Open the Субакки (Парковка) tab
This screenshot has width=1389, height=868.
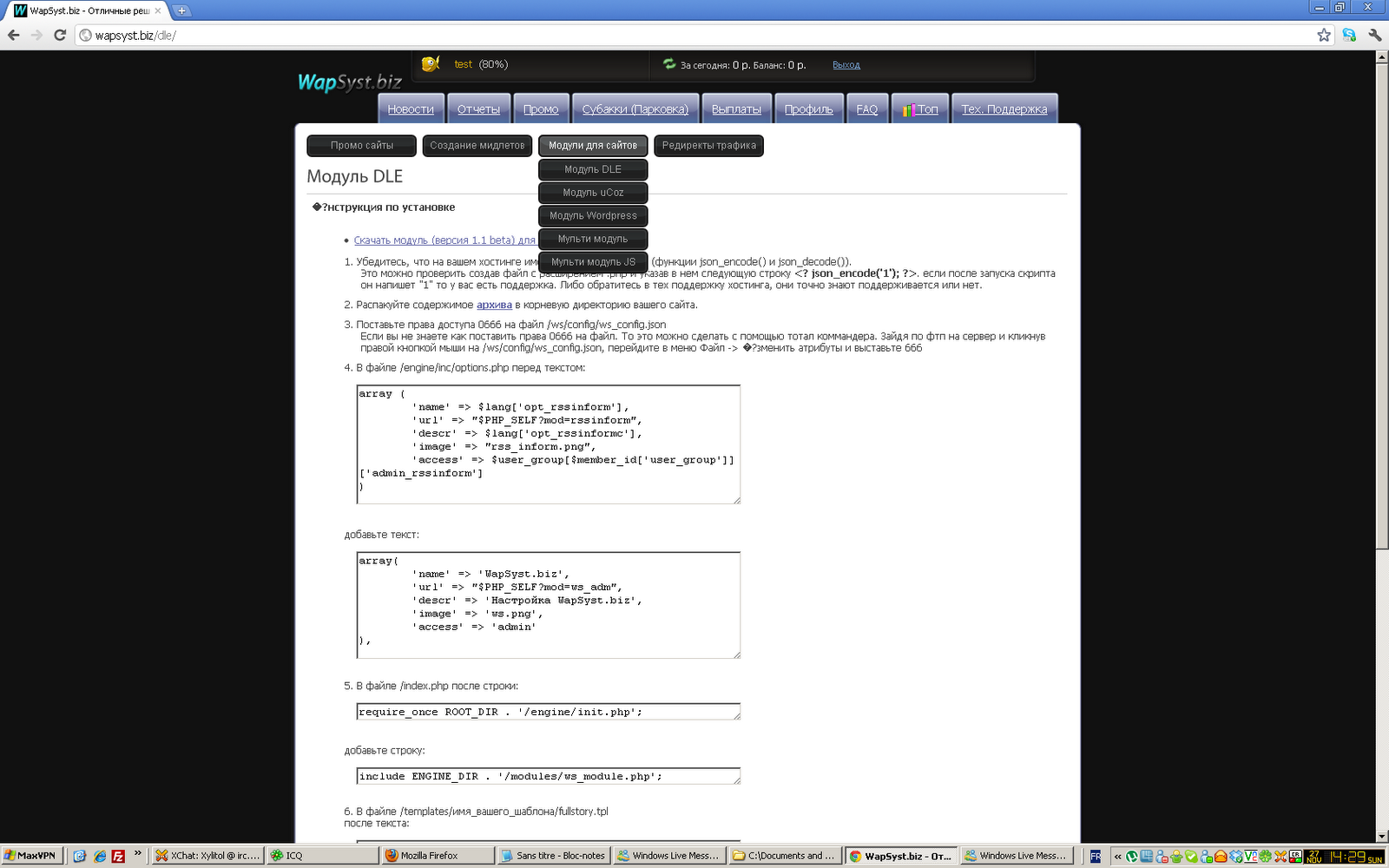635,108
